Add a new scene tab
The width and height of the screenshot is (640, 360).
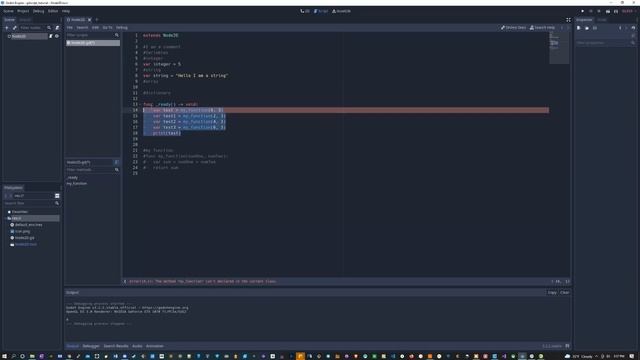pyautogui.click(x=97, y=20)
